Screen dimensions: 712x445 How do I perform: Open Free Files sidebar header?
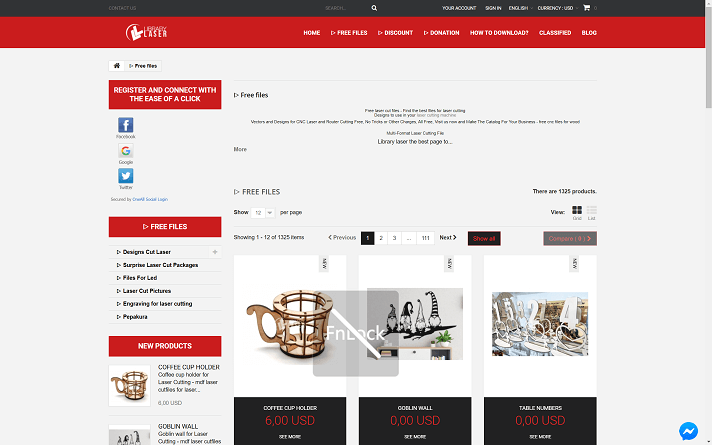coord(165,227)
